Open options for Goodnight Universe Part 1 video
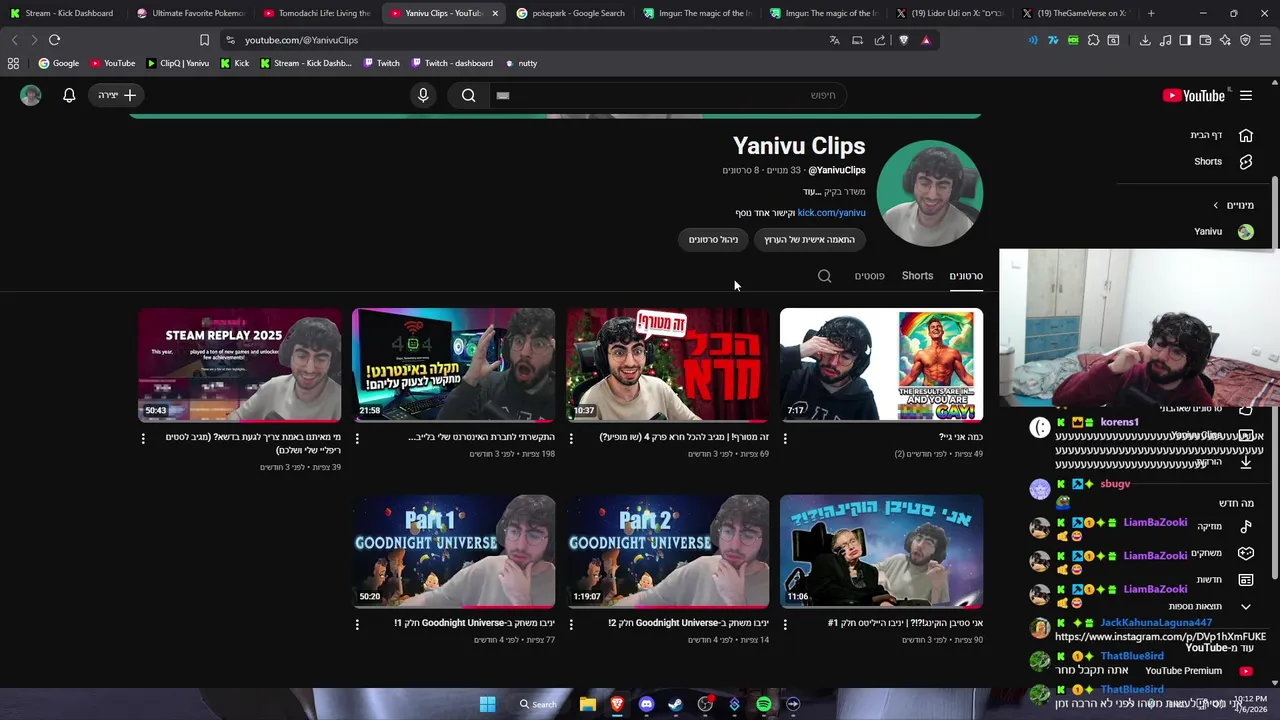 pyautogui.click(x=357, y=624)
